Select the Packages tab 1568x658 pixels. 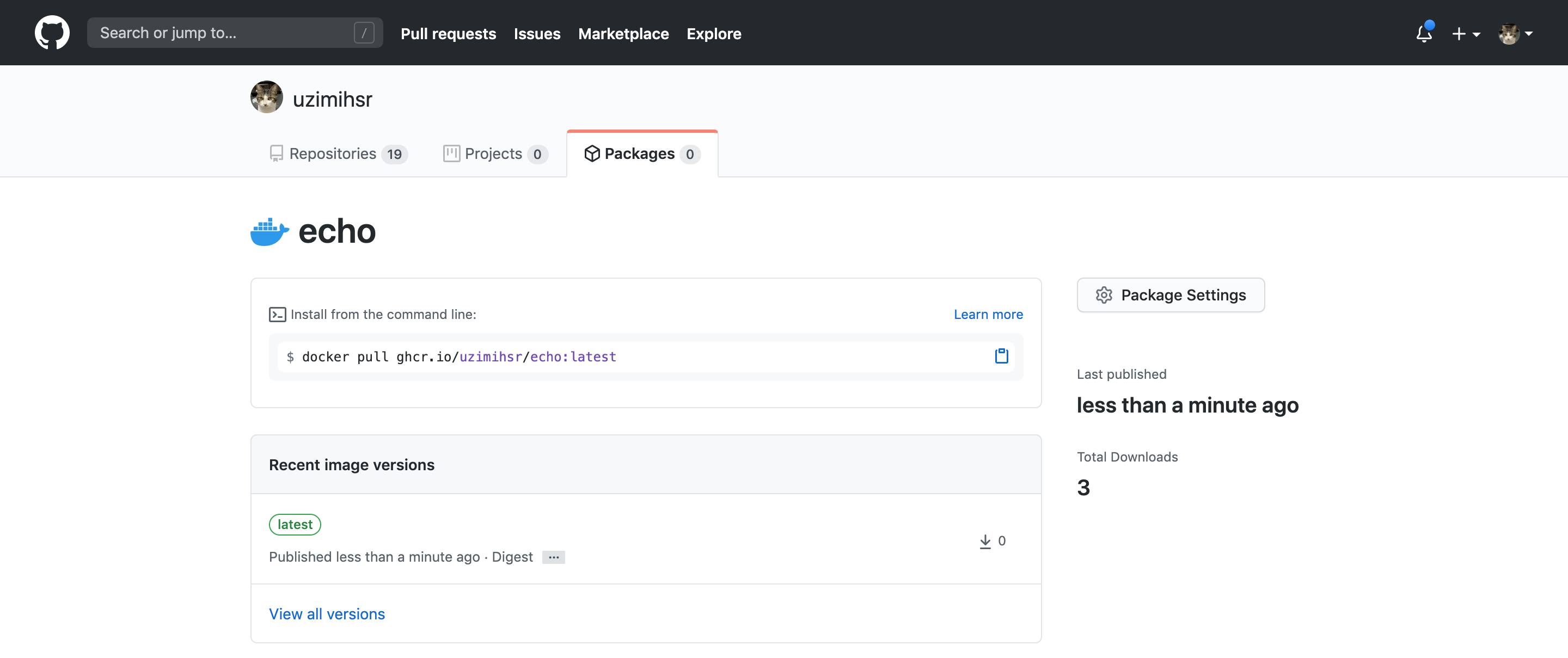coord(642,154)
